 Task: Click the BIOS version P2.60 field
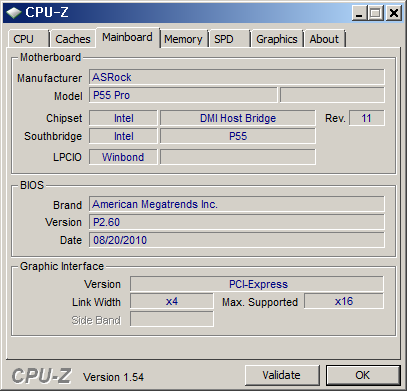237,222
